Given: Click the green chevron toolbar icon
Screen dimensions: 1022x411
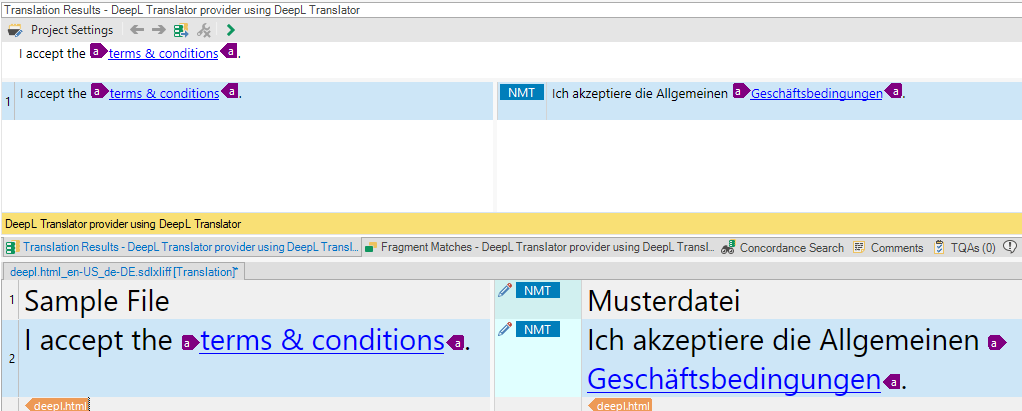Looking at the screenshot, I should [x=231, y=30].
